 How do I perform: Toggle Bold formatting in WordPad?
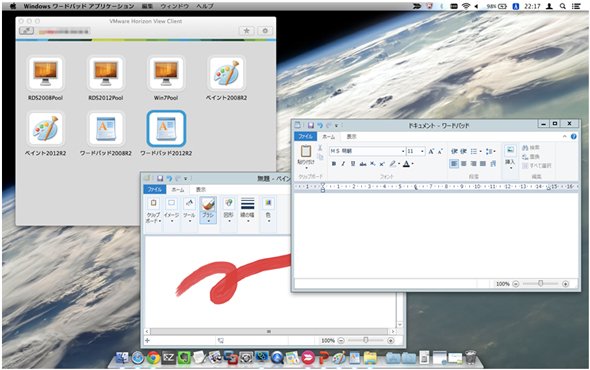tap(333, 164)
